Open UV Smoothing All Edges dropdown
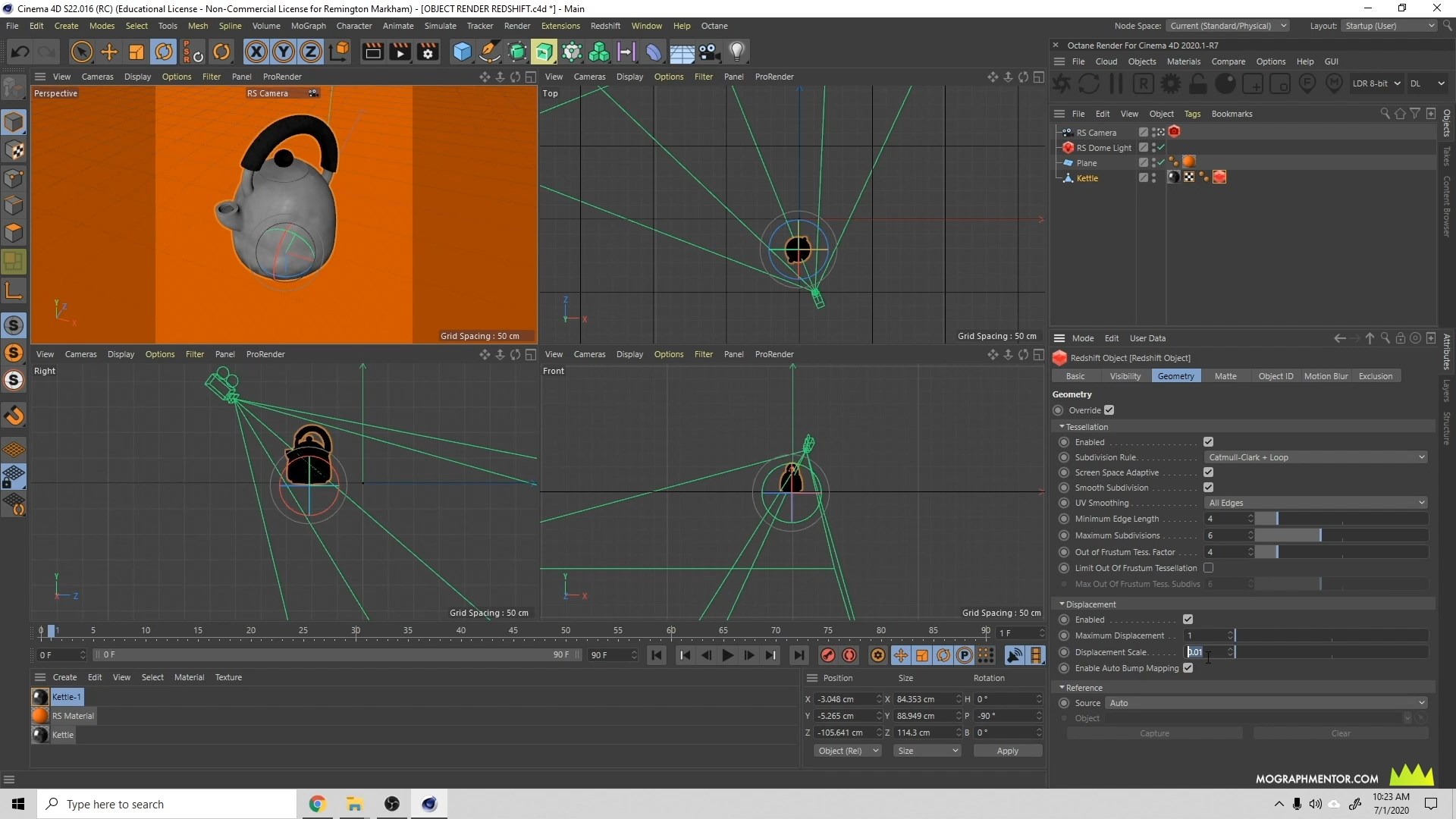 [x=1316, y=503]
